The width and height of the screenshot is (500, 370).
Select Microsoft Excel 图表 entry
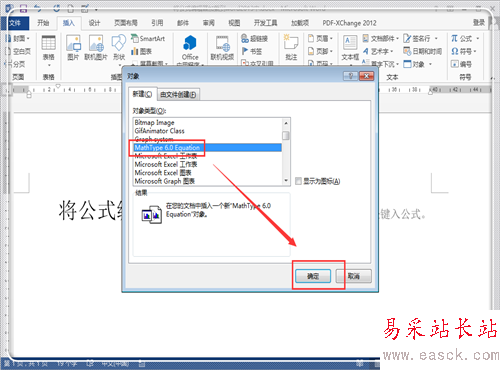207,173
